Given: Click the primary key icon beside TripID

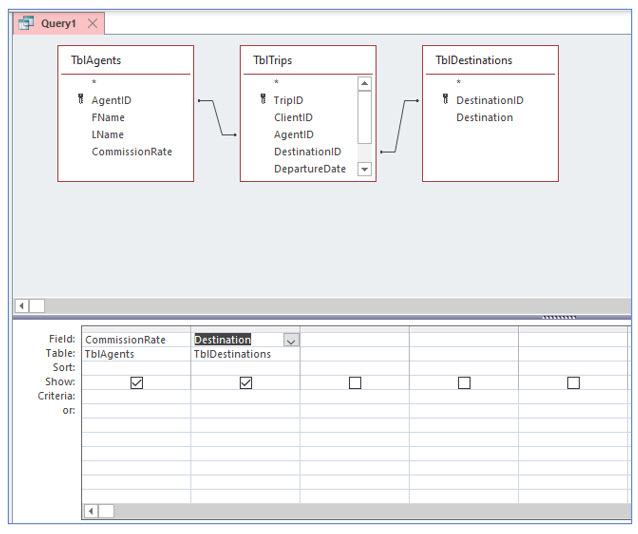Looking at the screenshot, I should click(x=263, y=99).
